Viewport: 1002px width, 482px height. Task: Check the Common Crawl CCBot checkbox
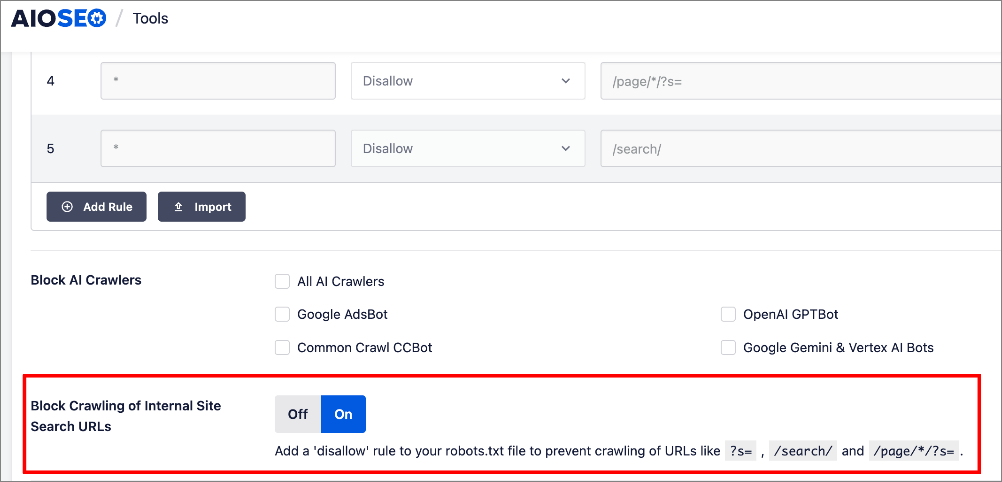tap(282, 348)
